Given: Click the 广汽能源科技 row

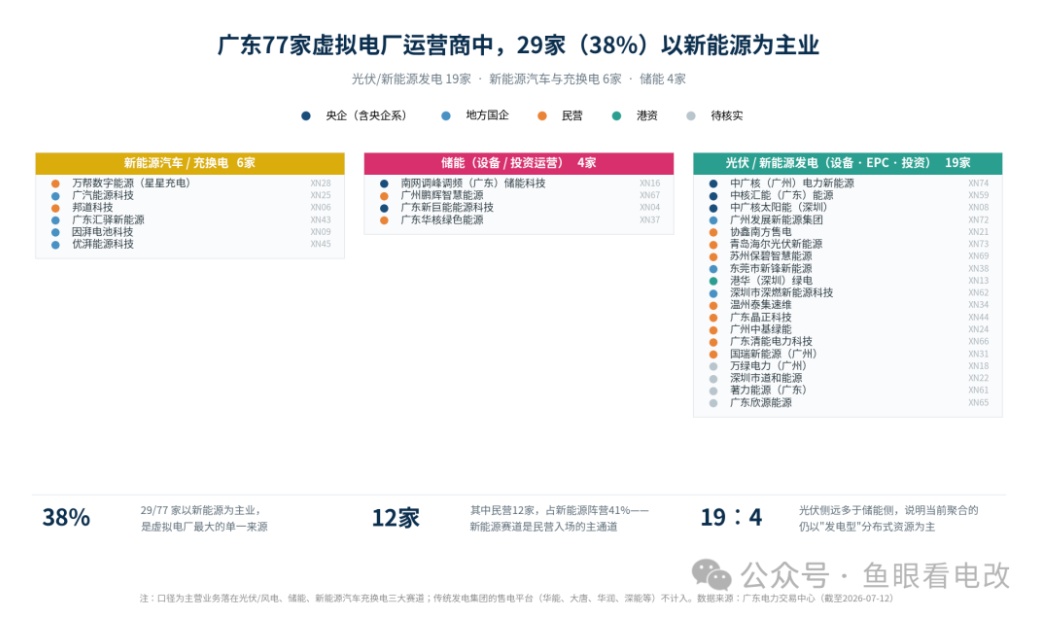Looking at the screenshot, I should click(x=191, y=195).
